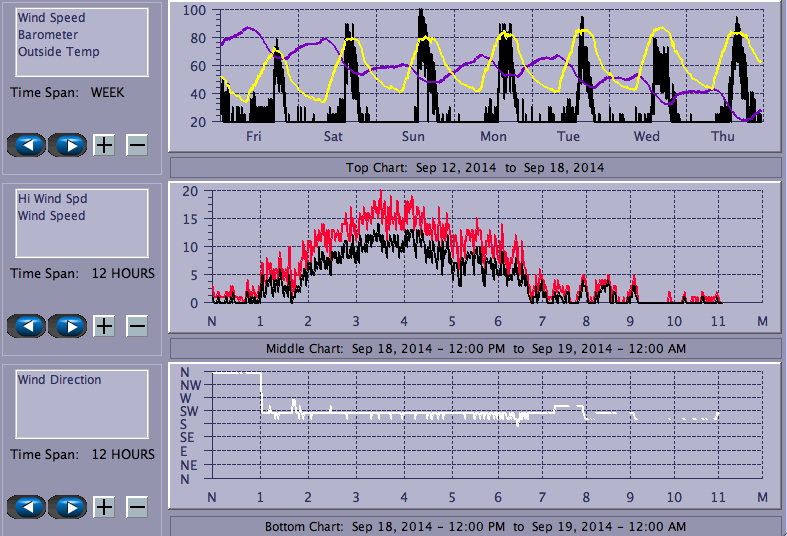Select Wind Speed in the top chart list
The image size is (787, 536).
pos(51,18)
